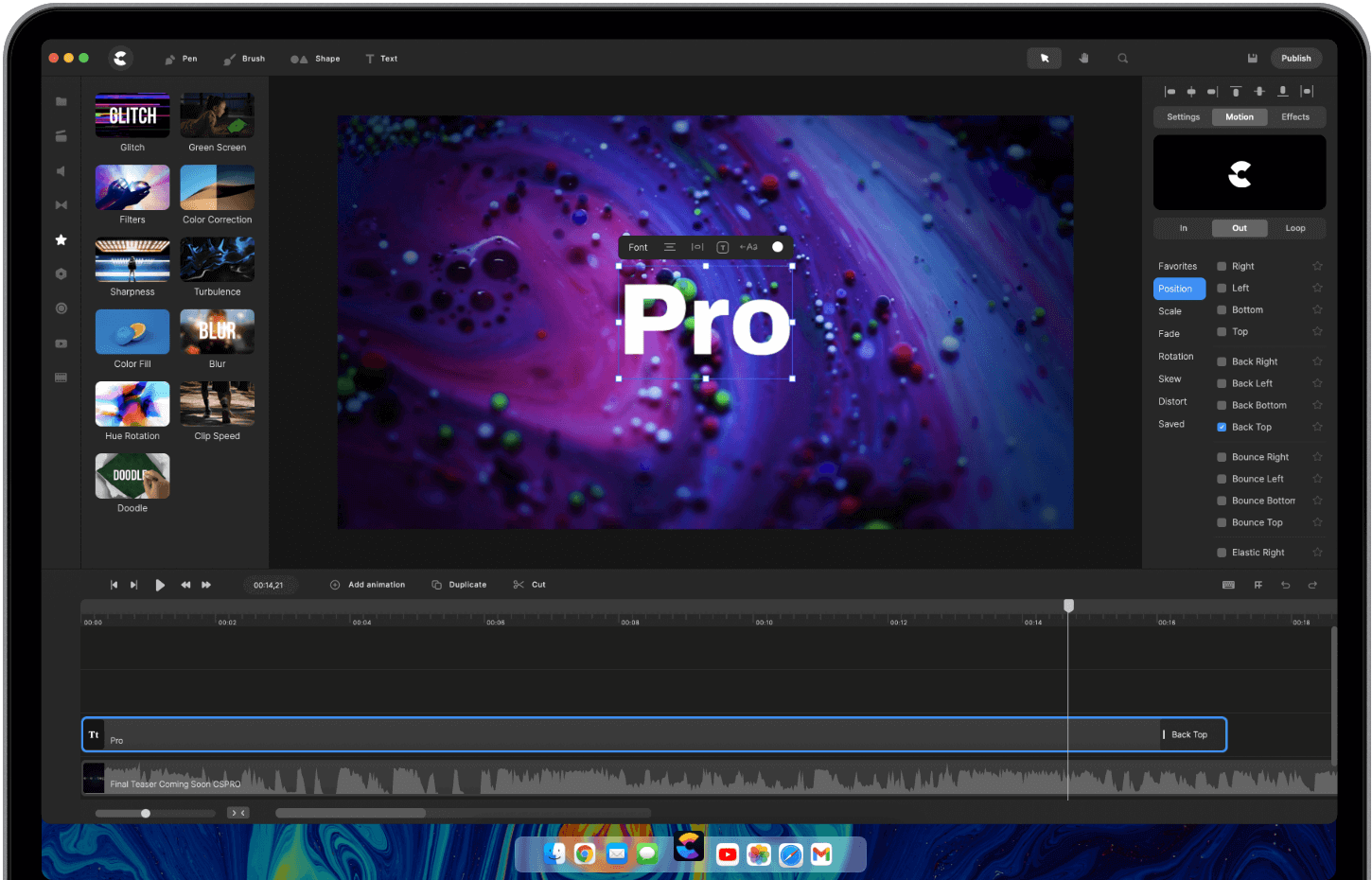Screen dimensions: 1372x880
Task: Click the audio speaker icon in sidebar
Action: coord(61,170)
